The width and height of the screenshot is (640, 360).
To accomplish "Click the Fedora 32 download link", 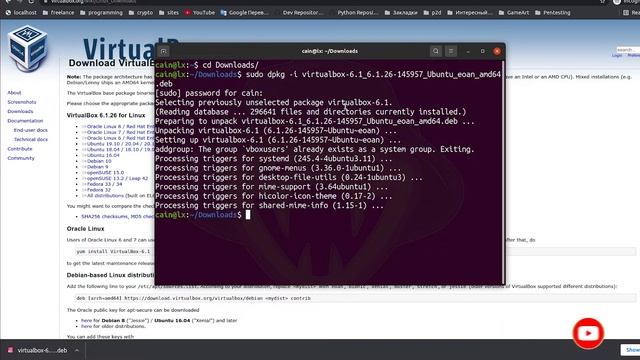I will [98, 190].
